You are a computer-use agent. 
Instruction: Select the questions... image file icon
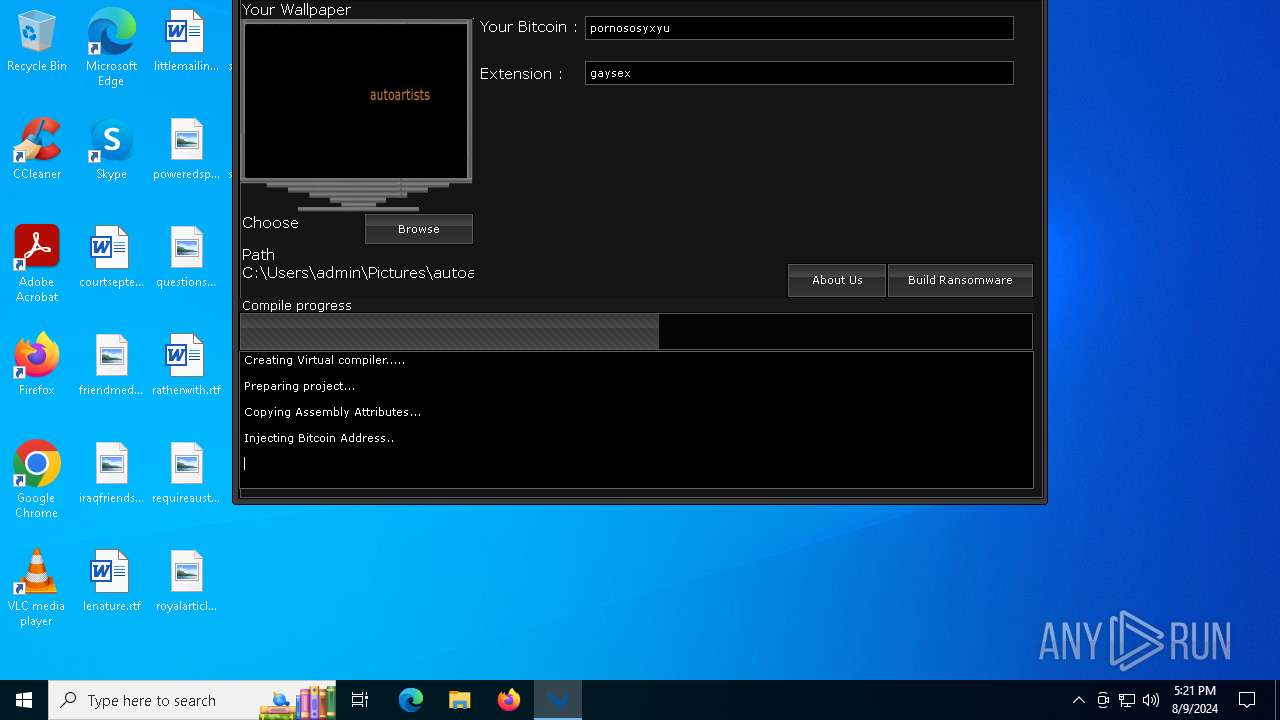click(x=186, y=258)
